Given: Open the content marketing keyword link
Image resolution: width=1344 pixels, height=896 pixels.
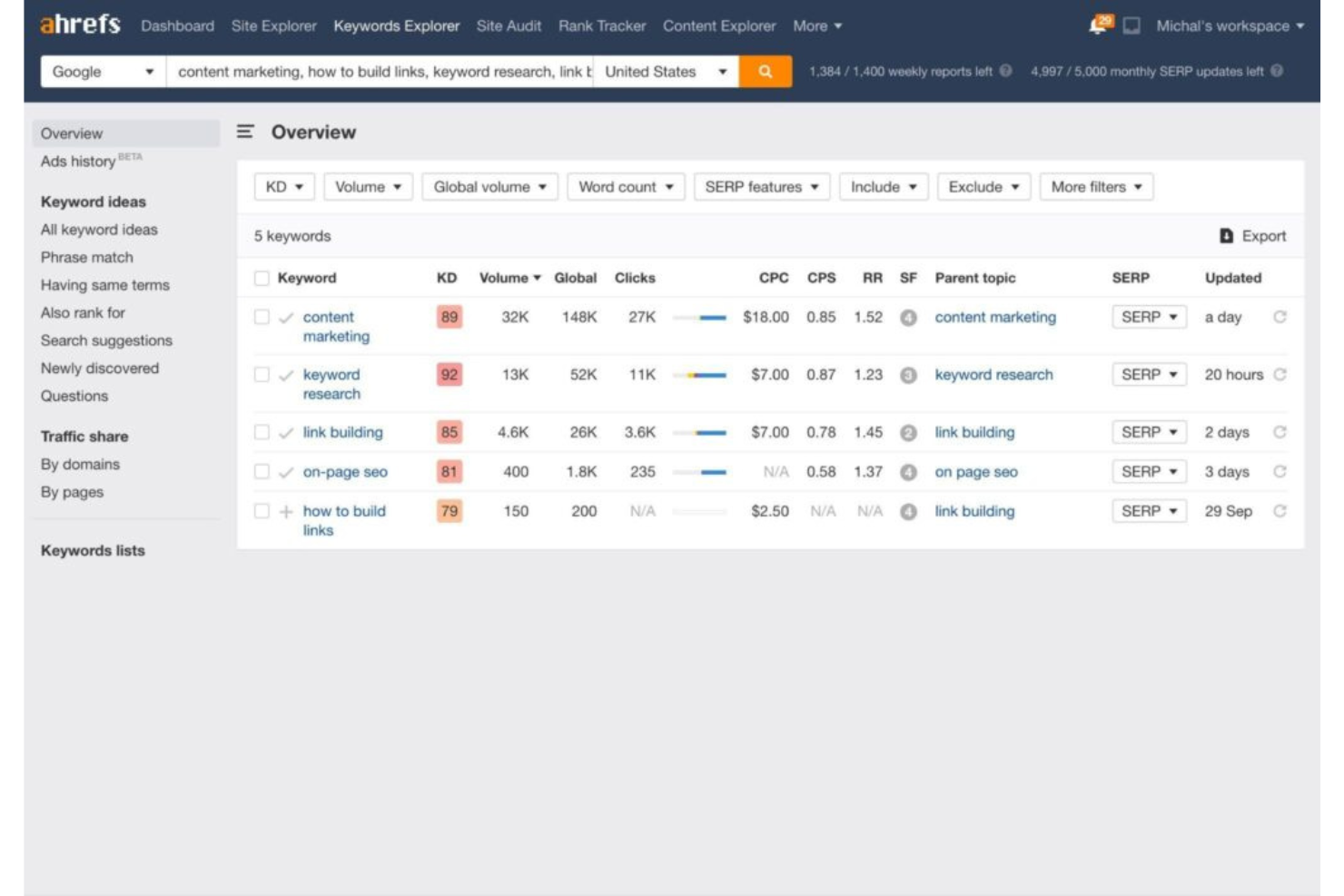Looking at the screenshot, I should (x=336, y=327).
